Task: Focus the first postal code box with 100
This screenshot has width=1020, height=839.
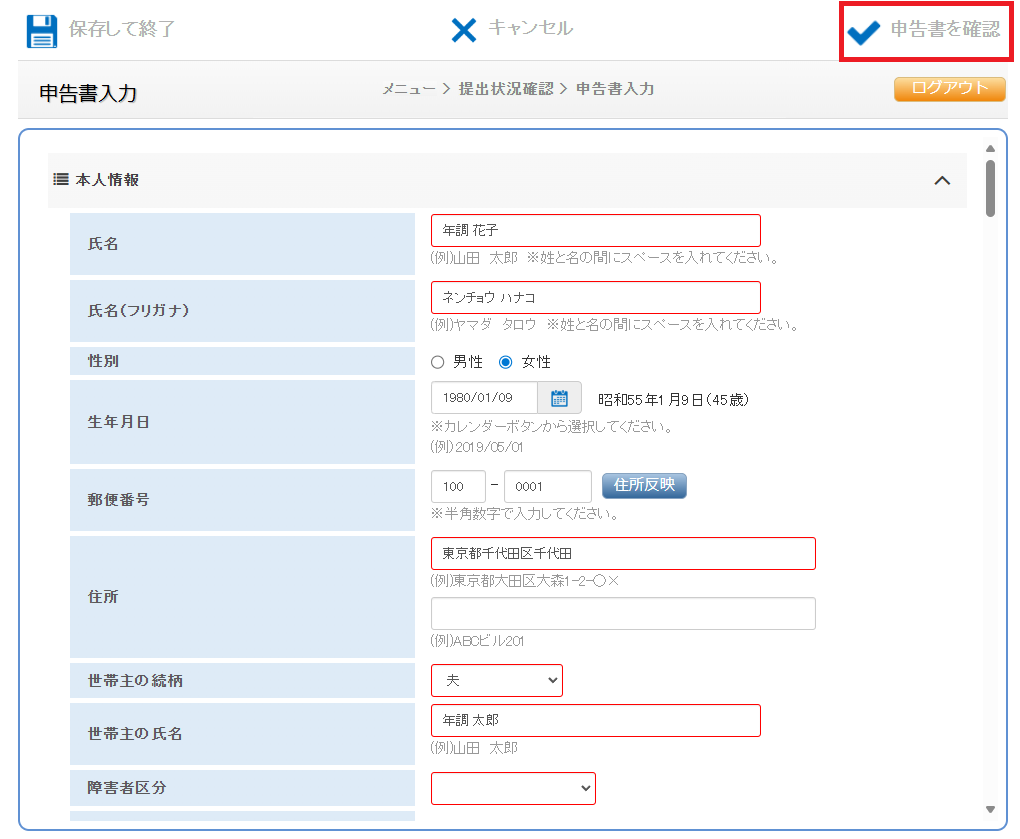Action: tap(458, 487)
